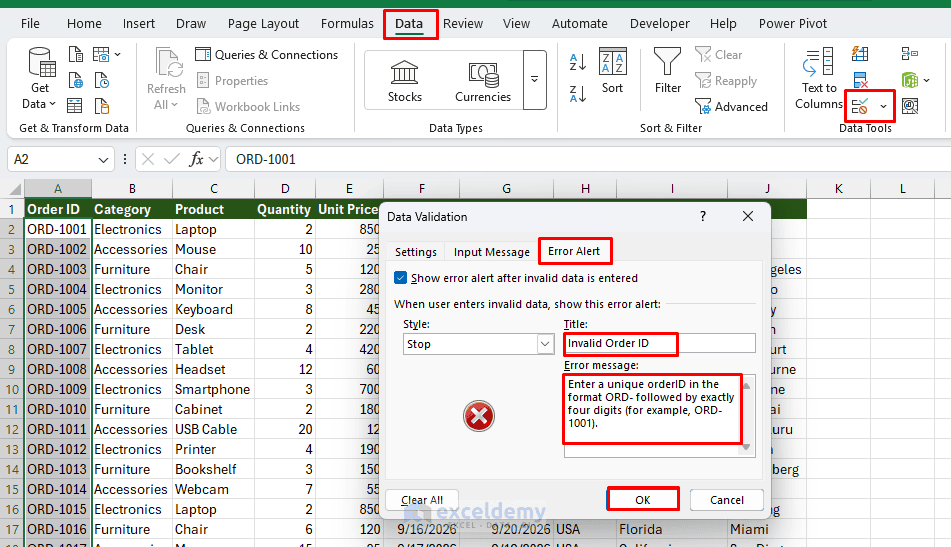Click the Flash Fill icon

[x=860, y=55]
